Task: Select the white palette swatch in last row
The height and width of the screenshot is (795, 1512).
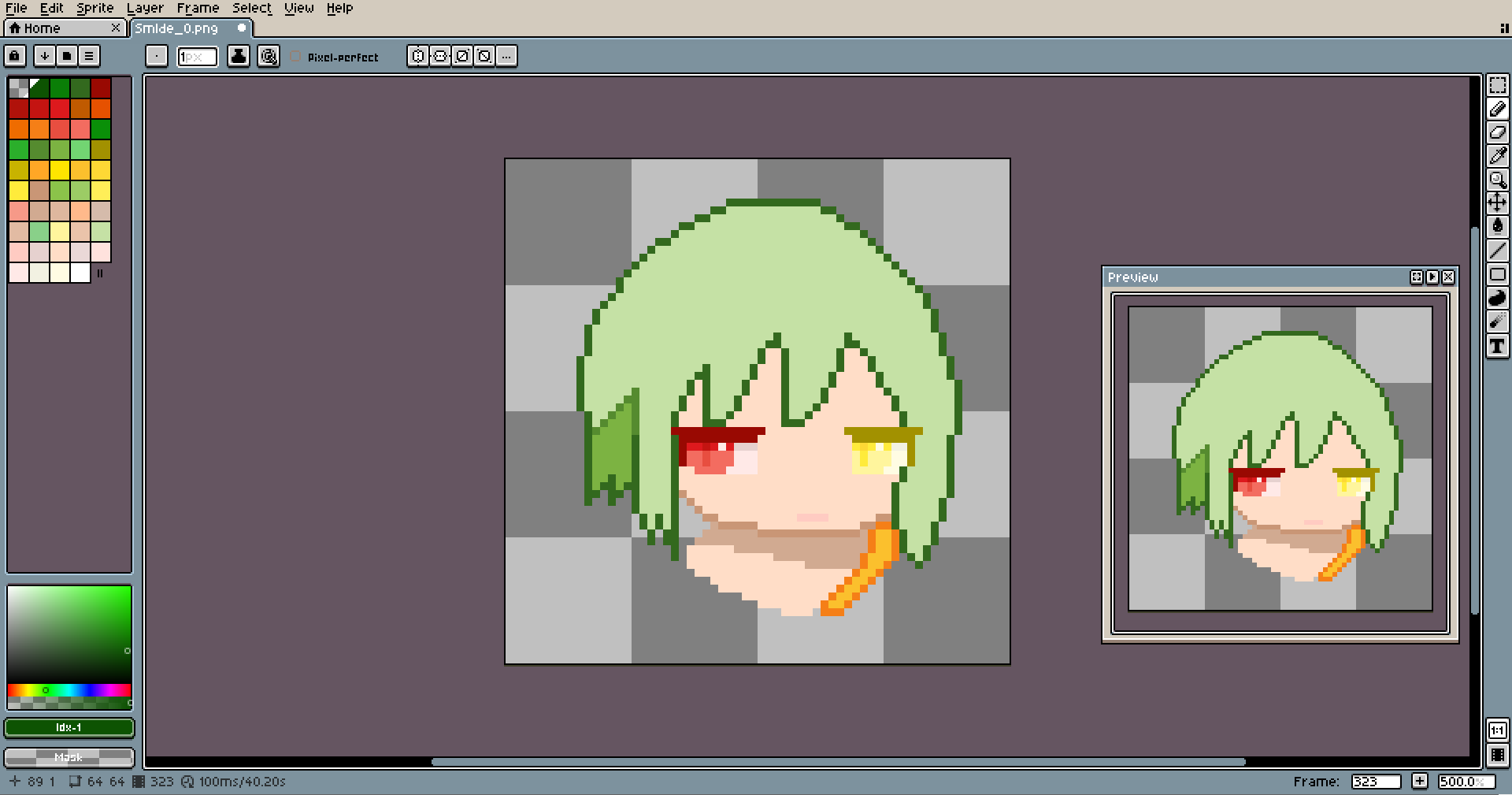Action: tap(80, 273)
